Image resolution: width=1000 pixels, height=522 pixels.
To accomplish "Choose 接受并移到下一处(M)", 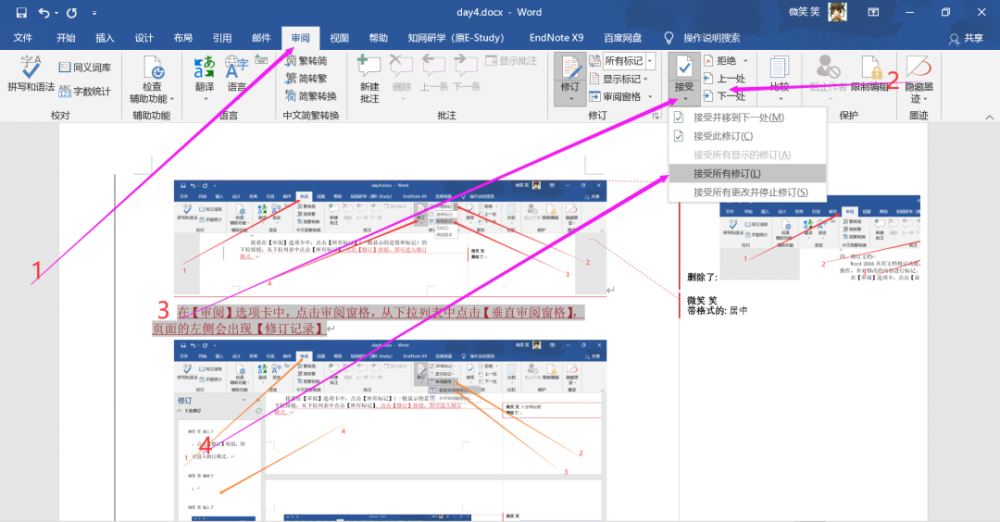I will pos(747,117).
